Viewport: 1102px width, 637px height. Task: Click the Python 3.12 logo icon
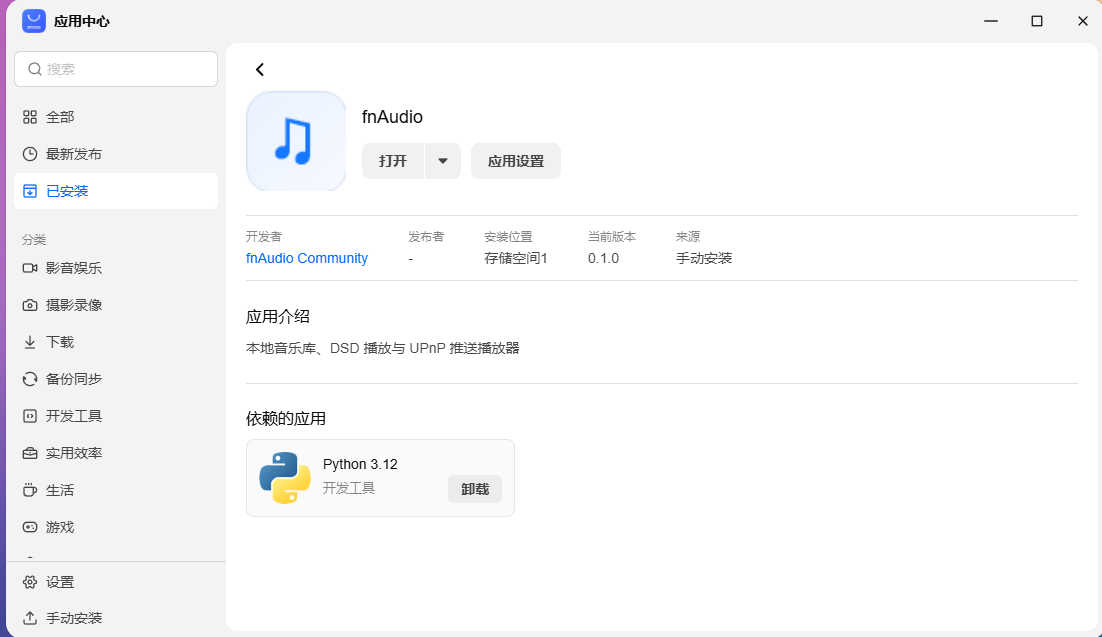tap(285, 478)
